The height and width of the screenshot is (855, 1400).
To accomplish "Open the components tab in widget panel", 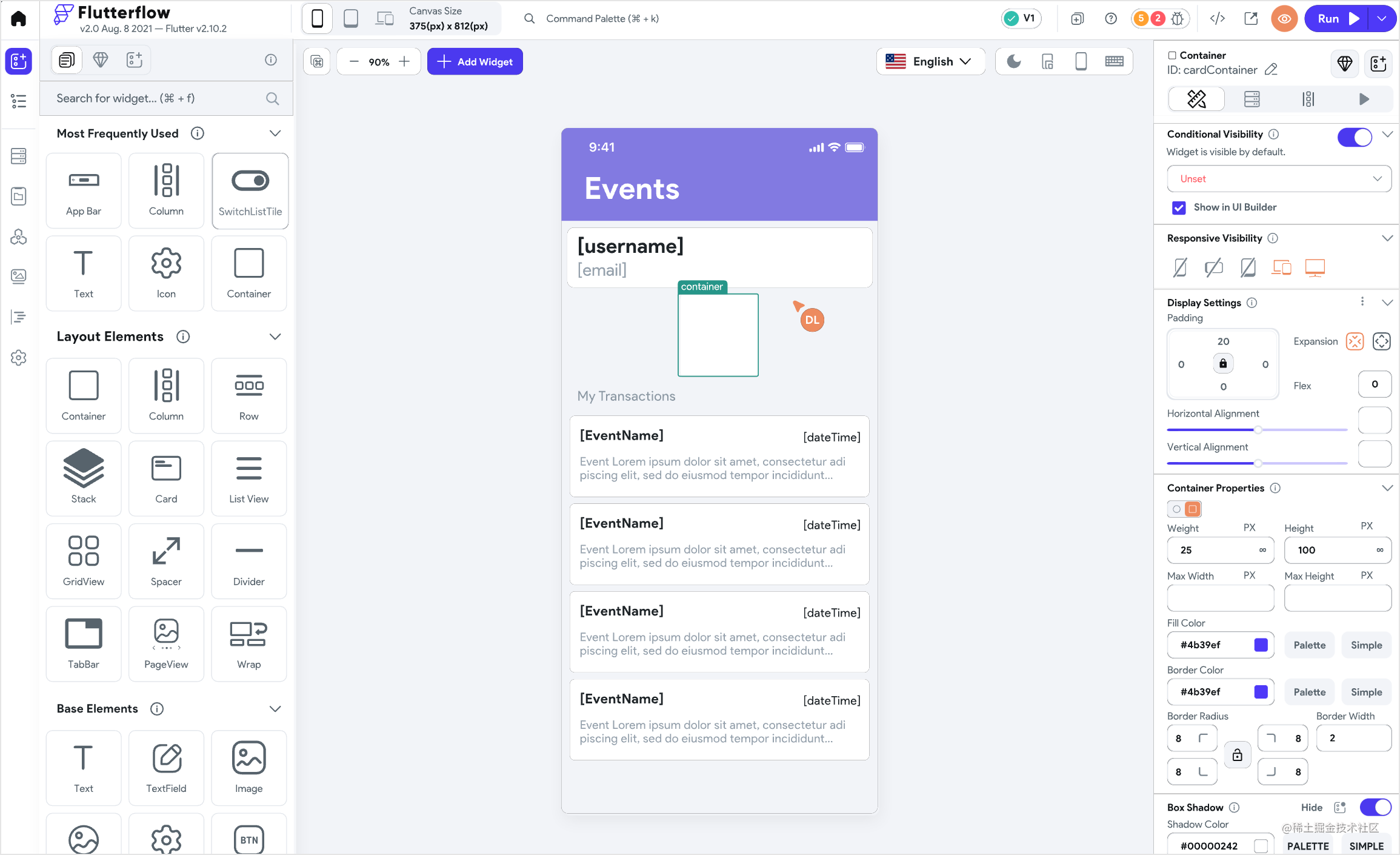I will pyautogui.click(x=134, y=59).
